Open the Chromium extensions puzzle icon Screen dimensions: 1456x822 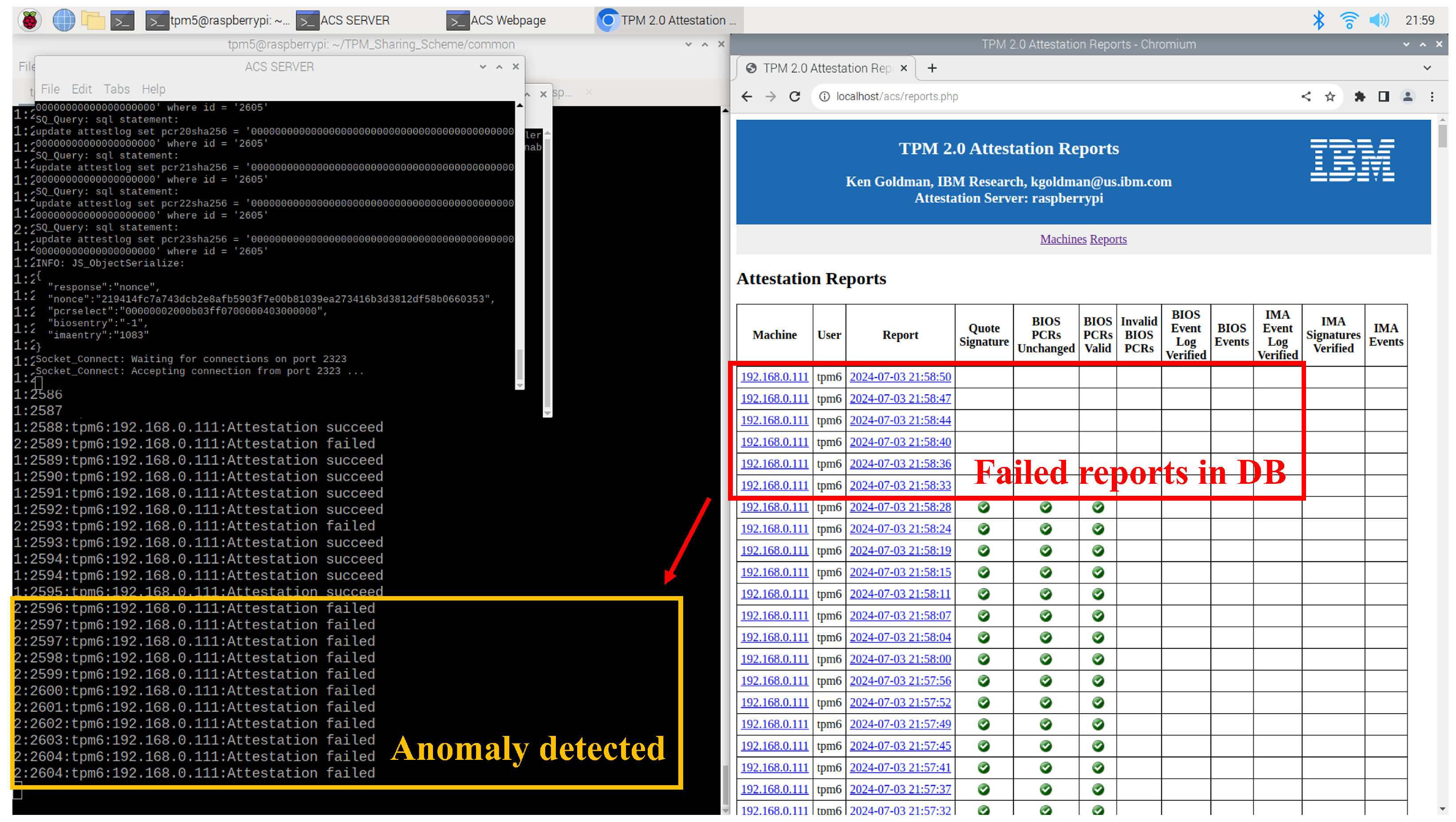pos(1359,97)
